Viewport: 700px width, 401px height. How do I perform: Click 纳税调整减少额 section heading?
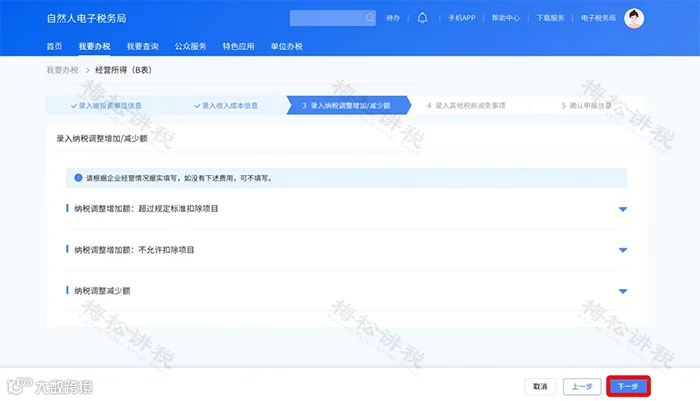[102, 291]
